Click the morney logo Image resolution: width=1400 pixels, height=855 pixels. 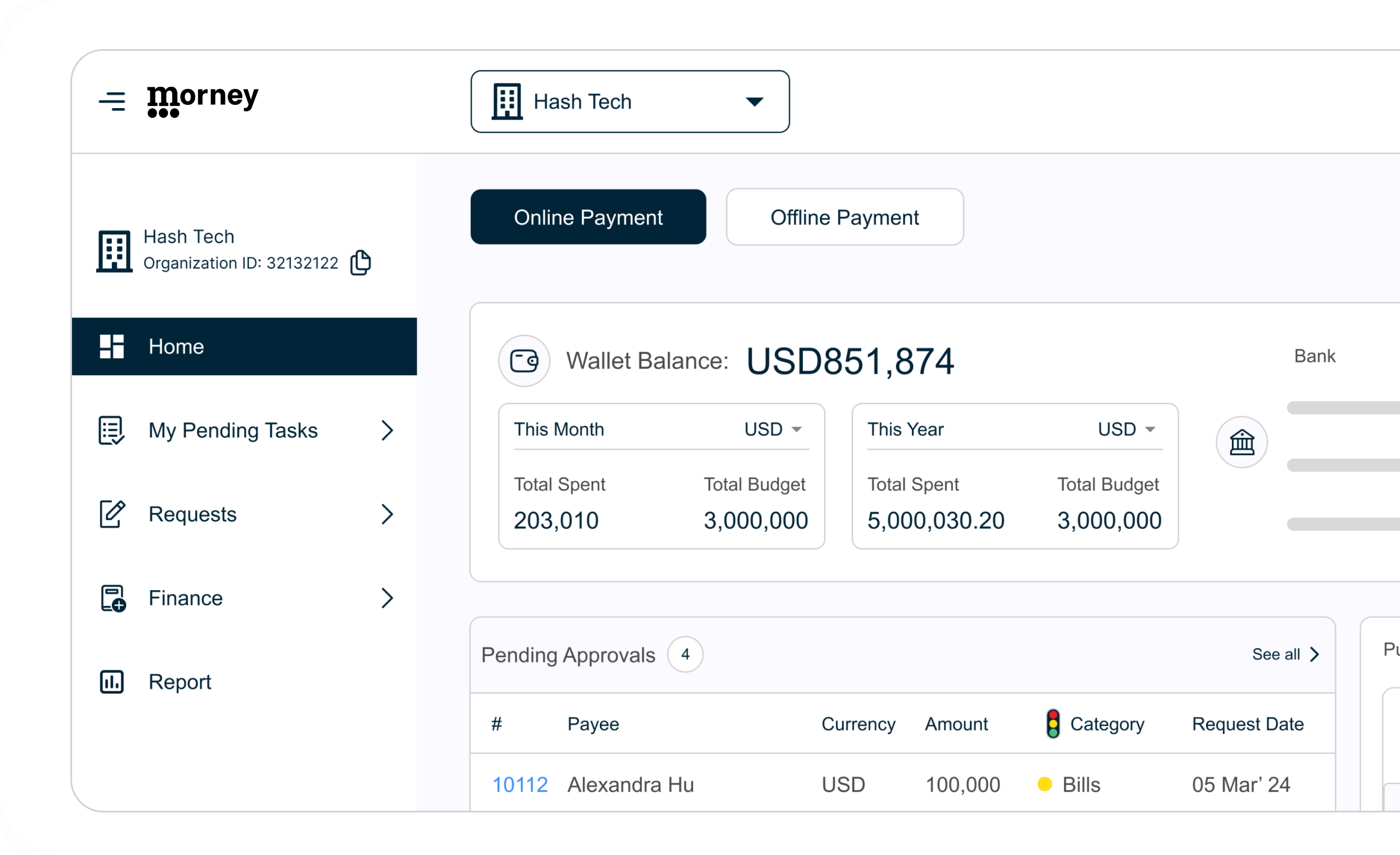coord(203,101)
